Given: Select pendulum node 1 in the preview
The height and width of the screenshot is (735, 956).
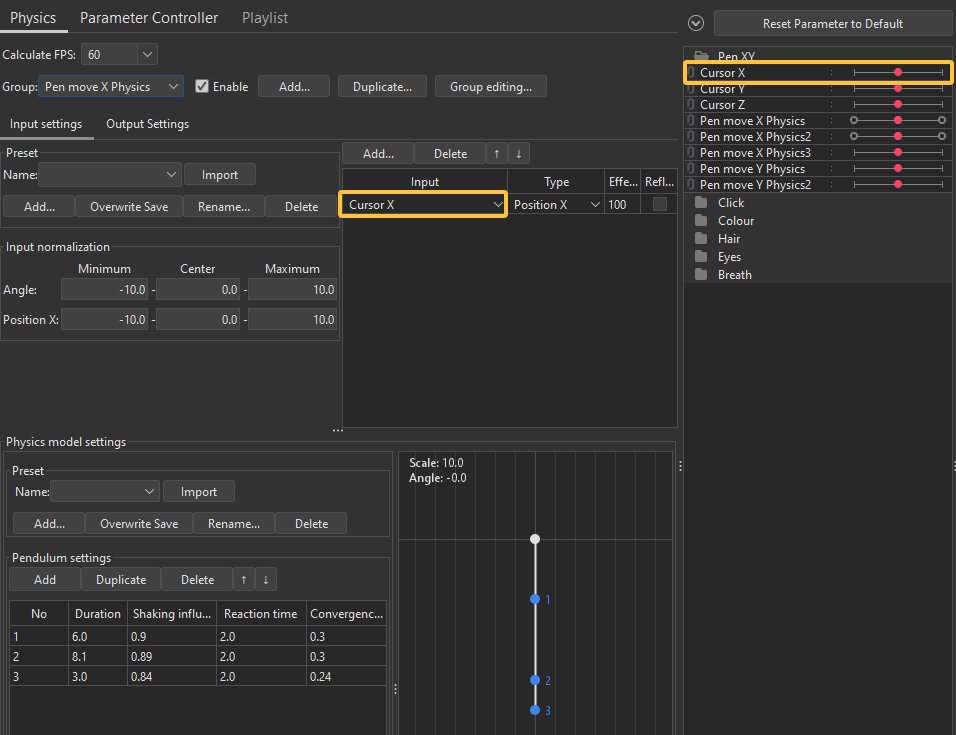Looking at the screenshot, I should 535,599.
